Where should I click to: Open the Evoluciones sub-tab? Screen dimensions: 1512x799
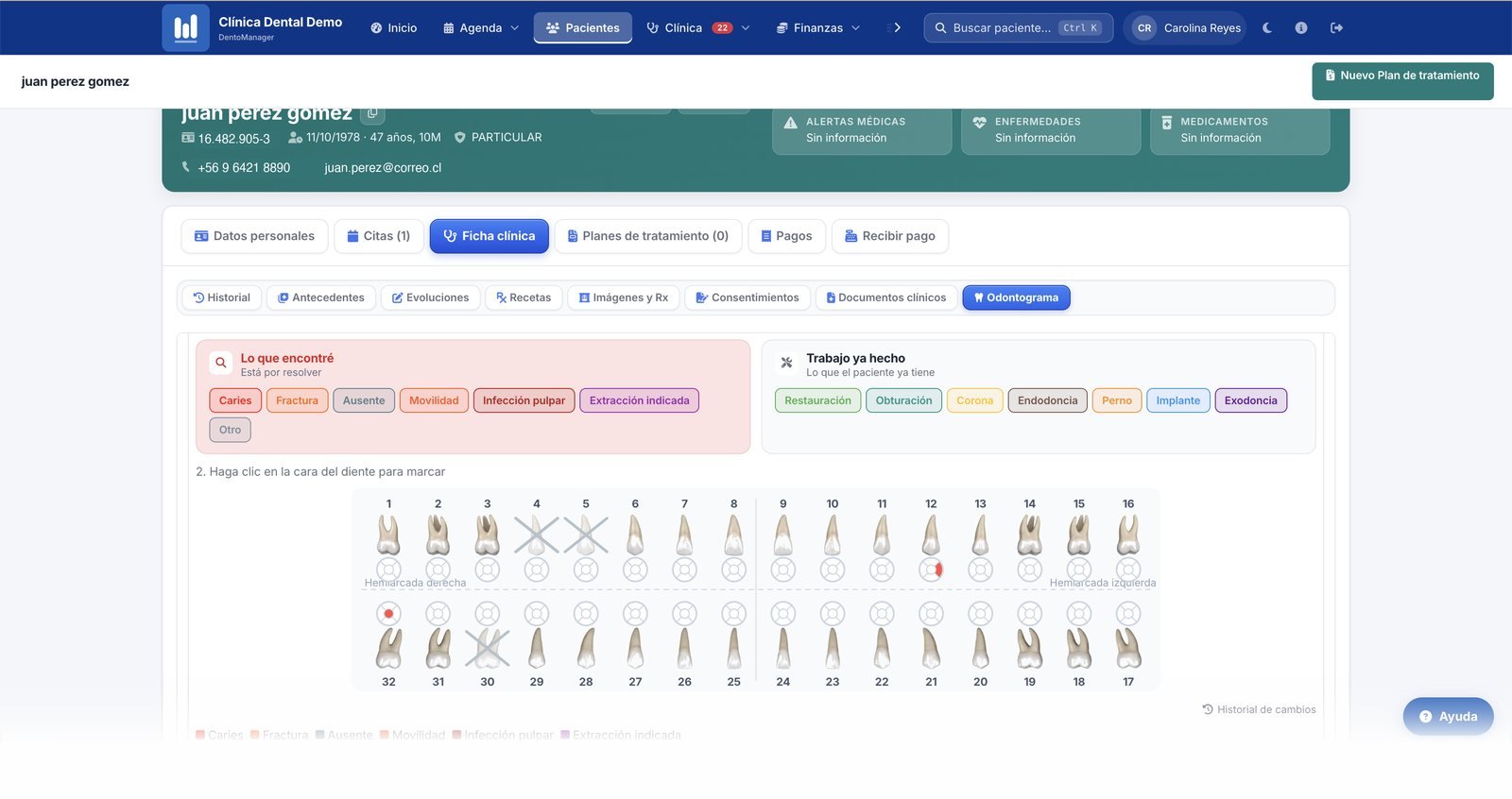(x=431, y=297)
